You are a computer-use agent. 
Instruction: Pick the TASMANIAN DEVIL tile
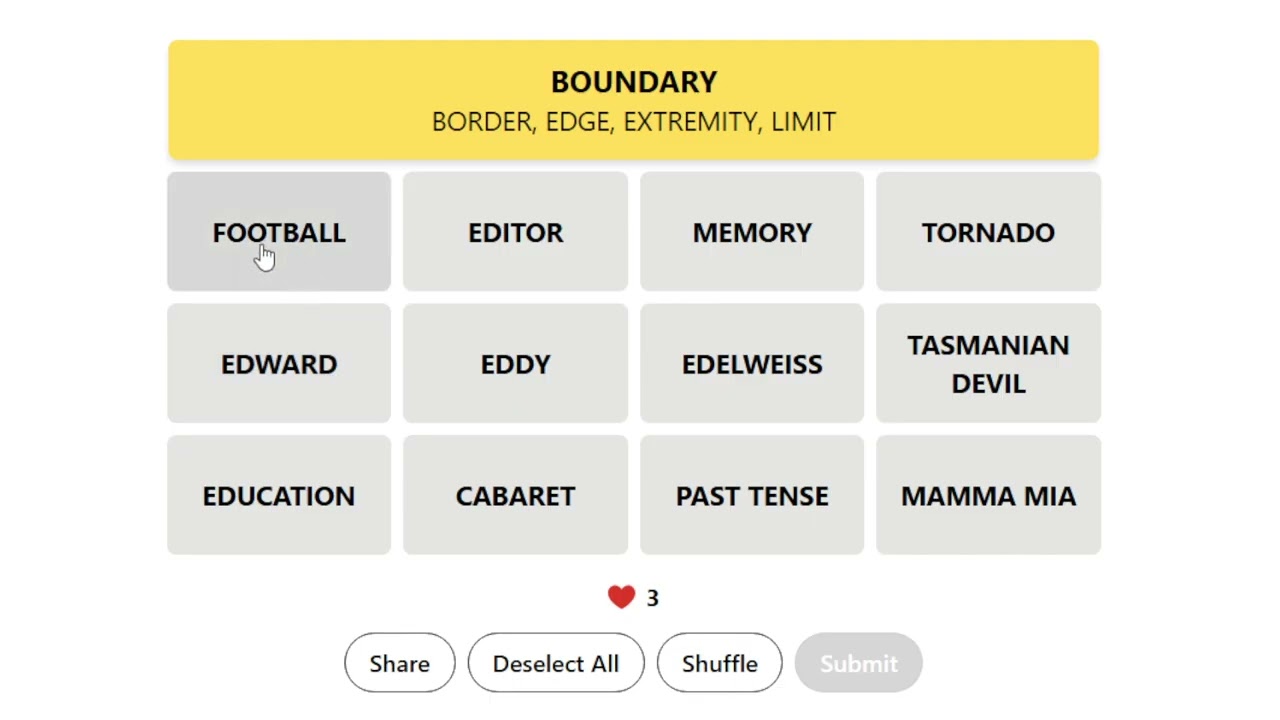(x=988, y=364)
